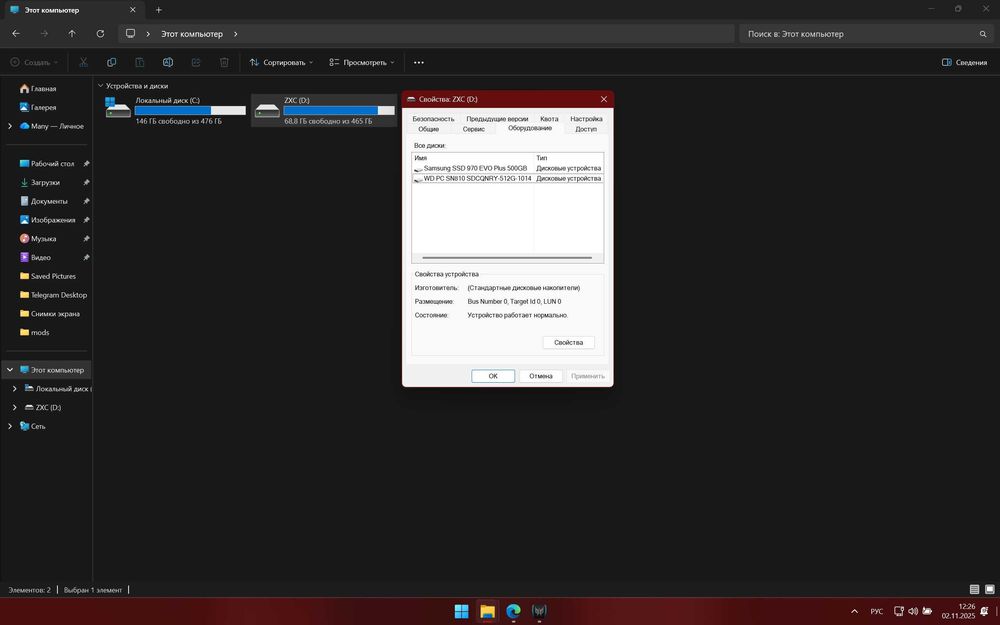This screenshot has height=625, width=1000.
Task: Click the Этот компьютер address breadcrumb
Action: [x=192, y=34]
